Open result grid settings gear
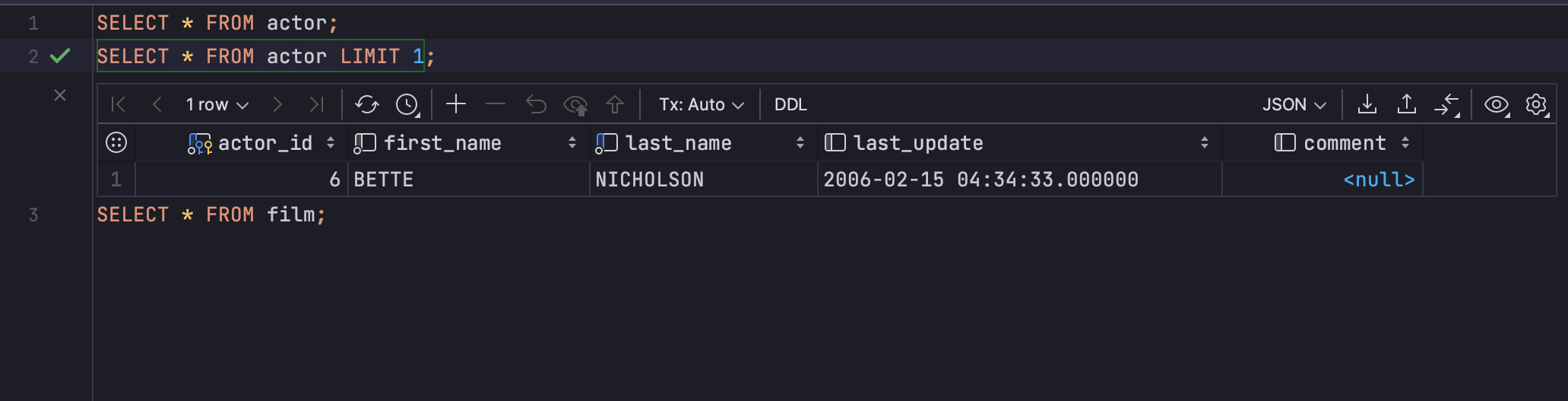Viewport: 1568px width, 401px height. pyautogui.click(x=1536, y=104)
